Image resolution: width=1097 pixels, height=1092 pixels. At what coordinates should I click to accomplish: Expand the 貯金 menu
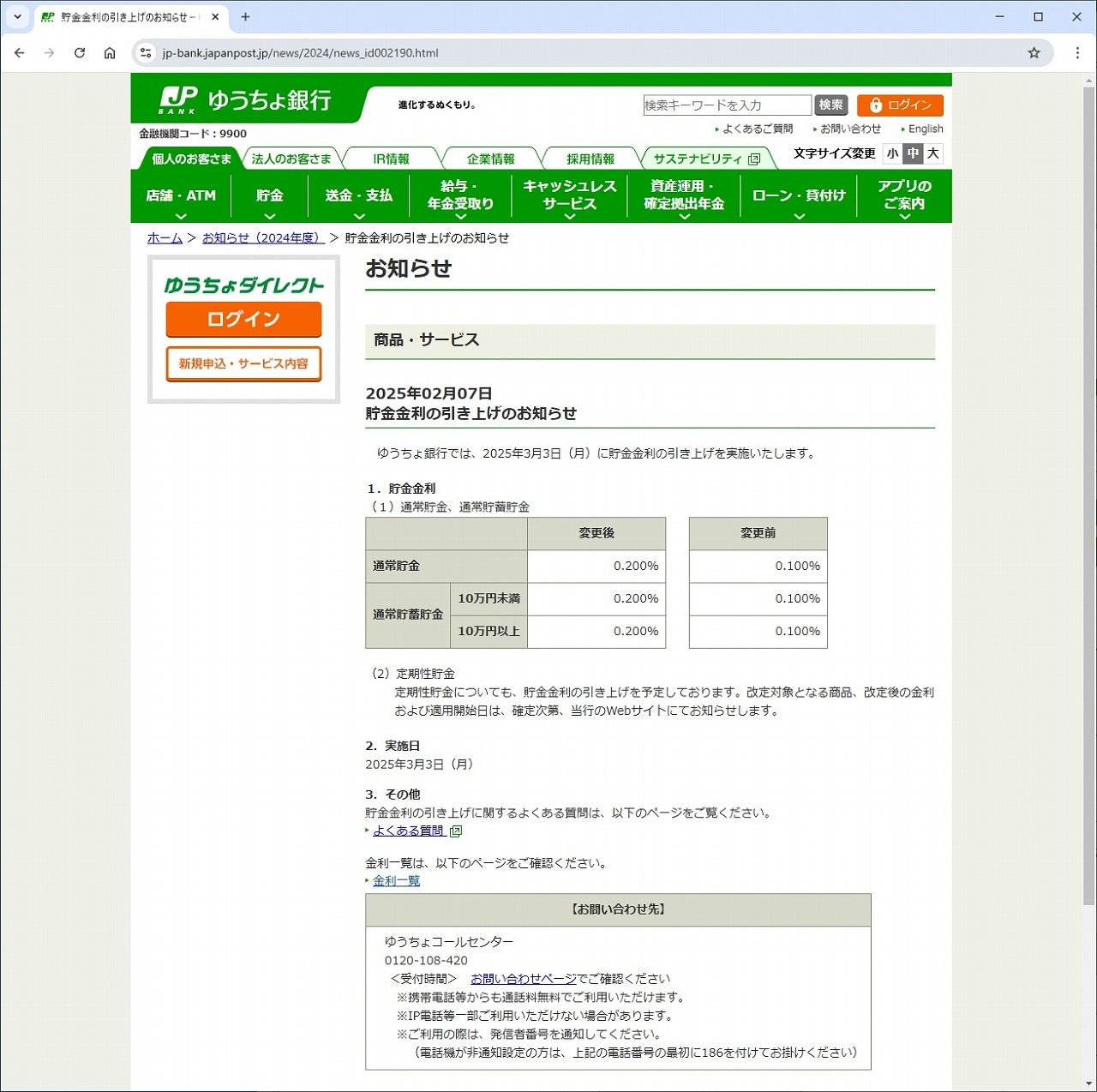(x=269, y=196)
